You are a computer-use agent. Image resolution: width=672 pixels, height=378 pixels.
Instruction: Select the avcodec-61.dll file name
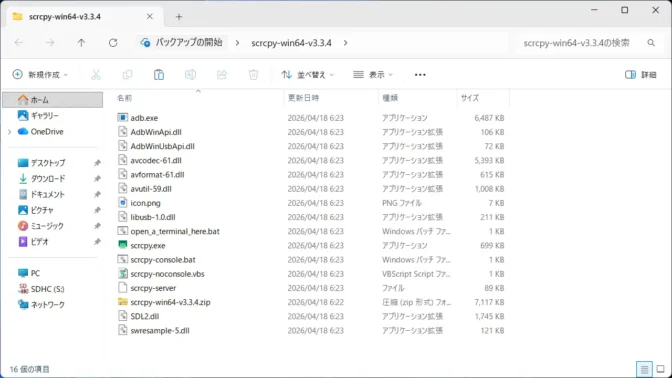tap(156, 160)
